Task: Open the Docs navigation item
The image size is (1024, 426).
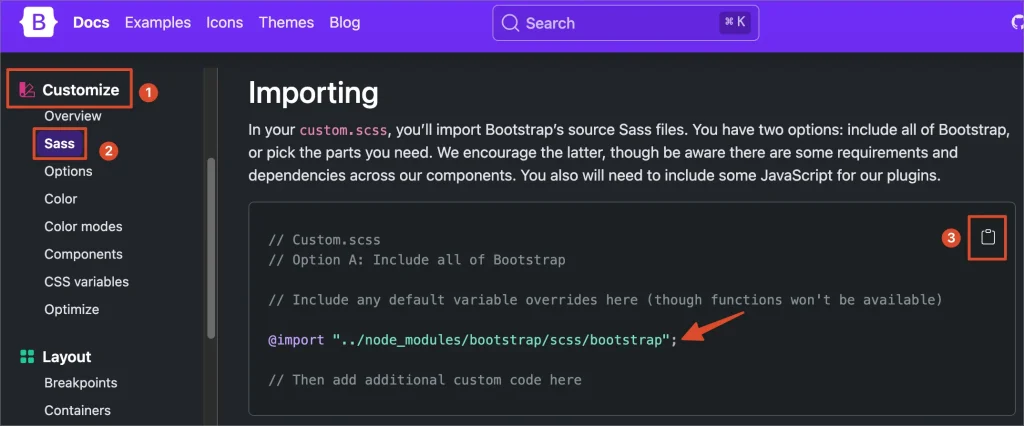Action: point(92,23)
